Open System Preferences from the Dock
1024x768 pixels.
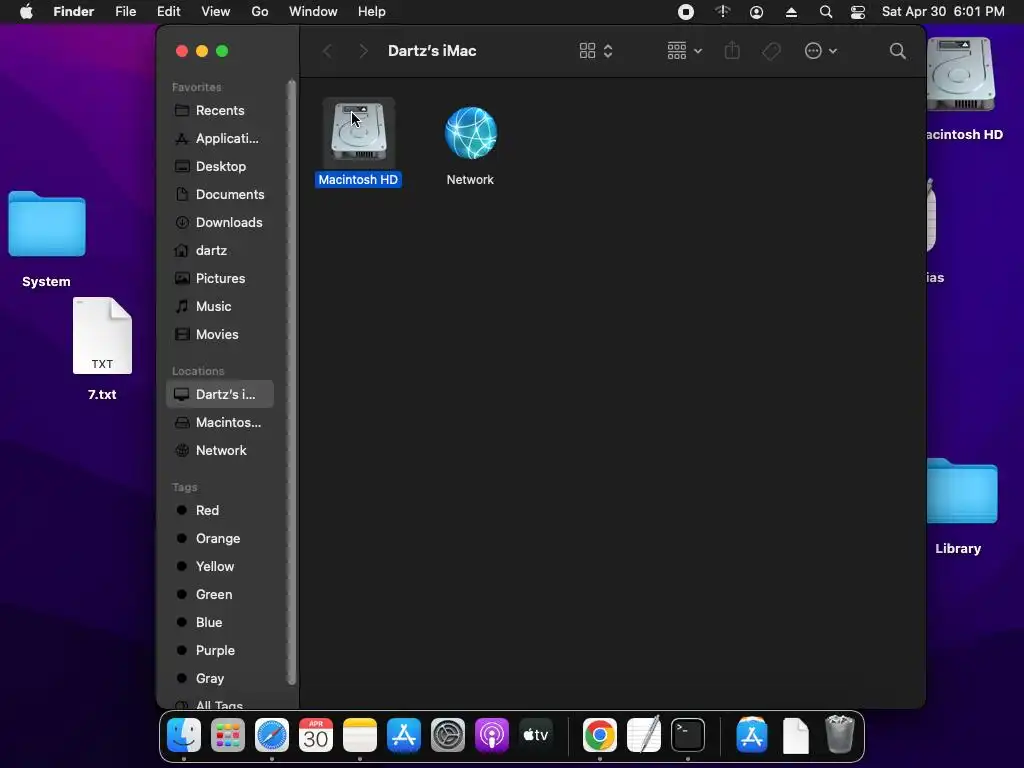pos(448,735)
